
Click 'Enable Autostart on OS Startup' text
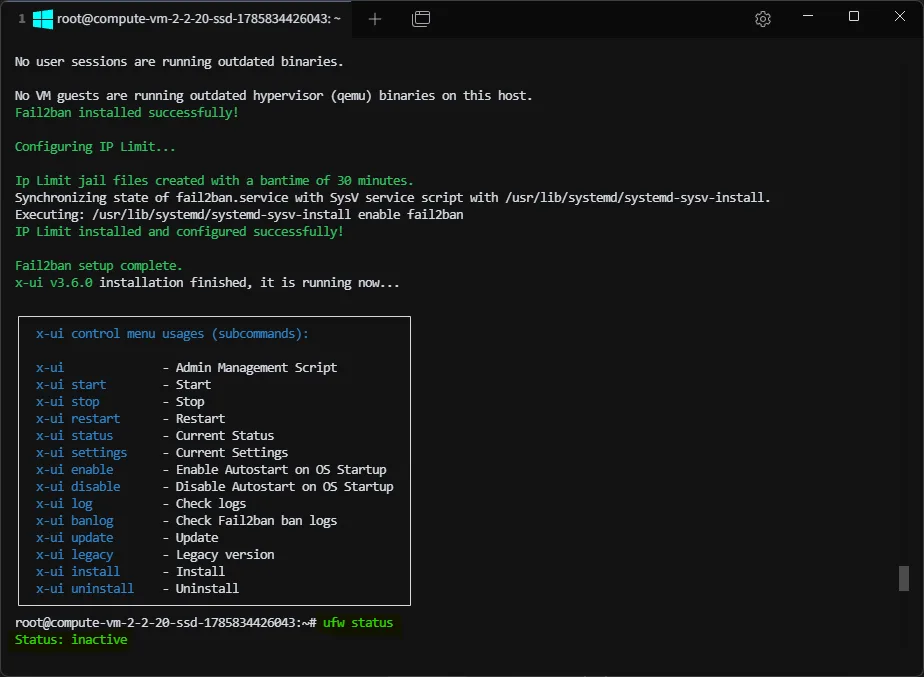(281, 470)
